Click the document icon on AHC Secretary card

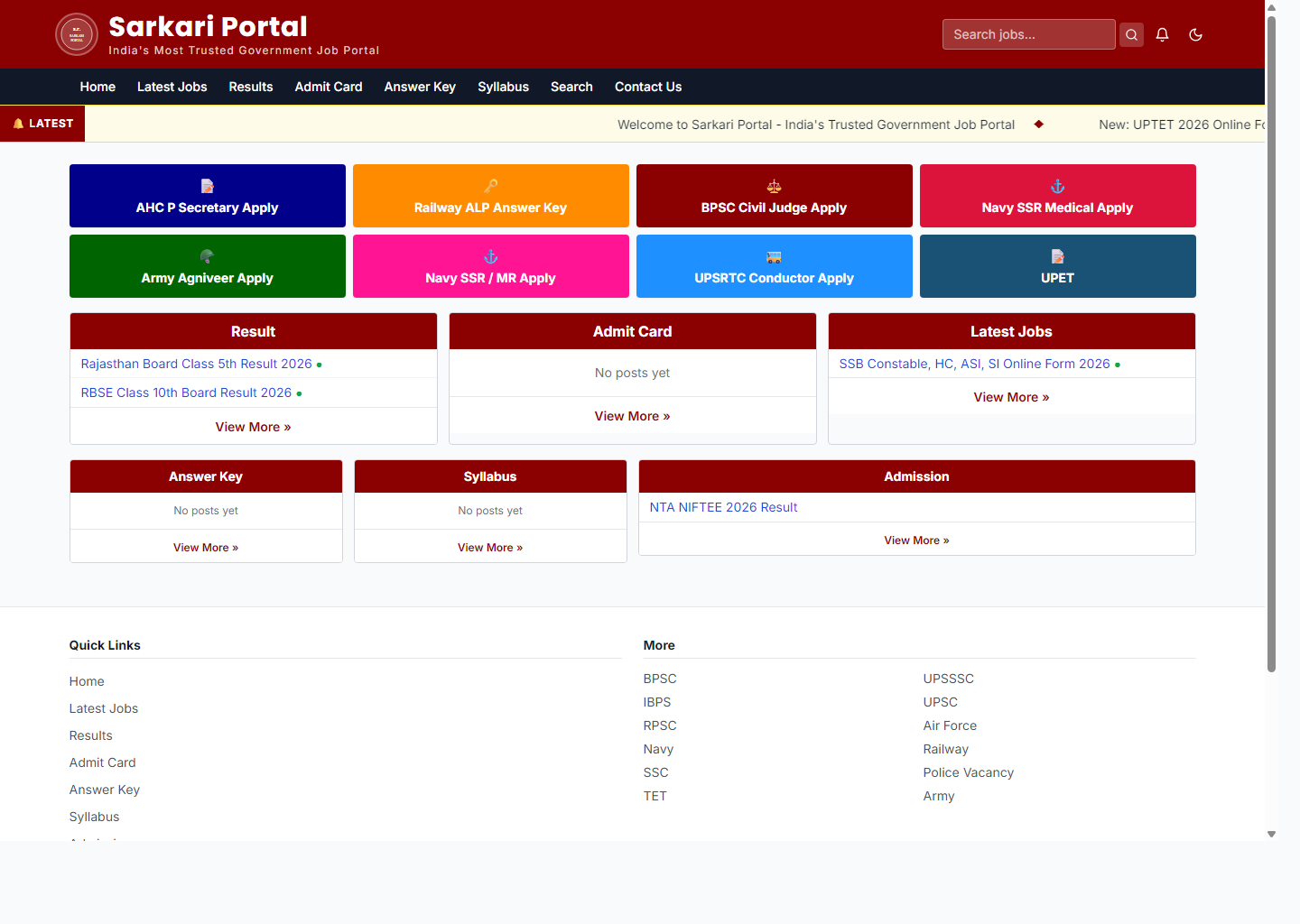pyautogui.click(x=207, y=186)
